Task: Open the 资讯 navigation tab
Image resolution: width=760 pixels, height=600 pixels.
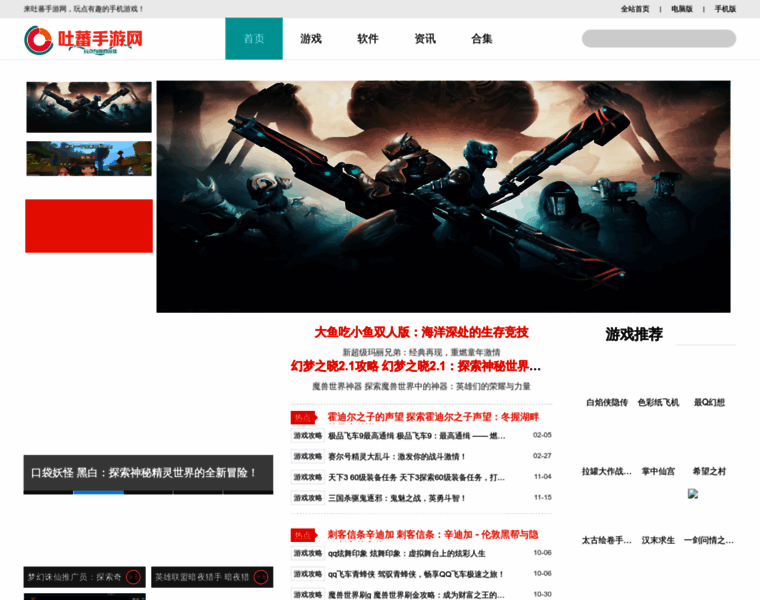Action: tap(425, 39)
